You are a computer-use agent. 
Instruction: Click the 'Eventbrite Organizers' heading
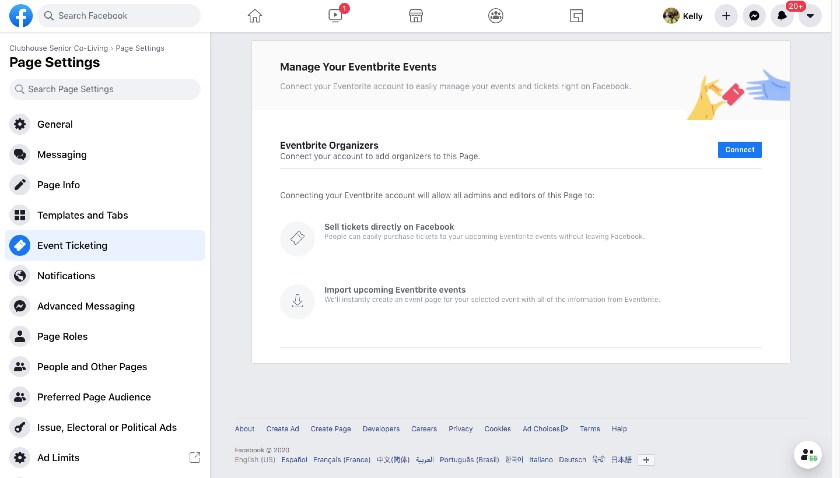329,145
